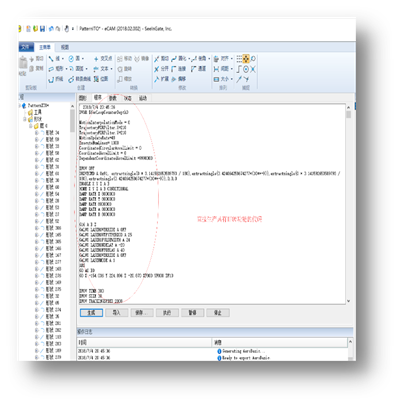Switch to the View ribbon tab

pyautogui.click(x=65, y=47)
